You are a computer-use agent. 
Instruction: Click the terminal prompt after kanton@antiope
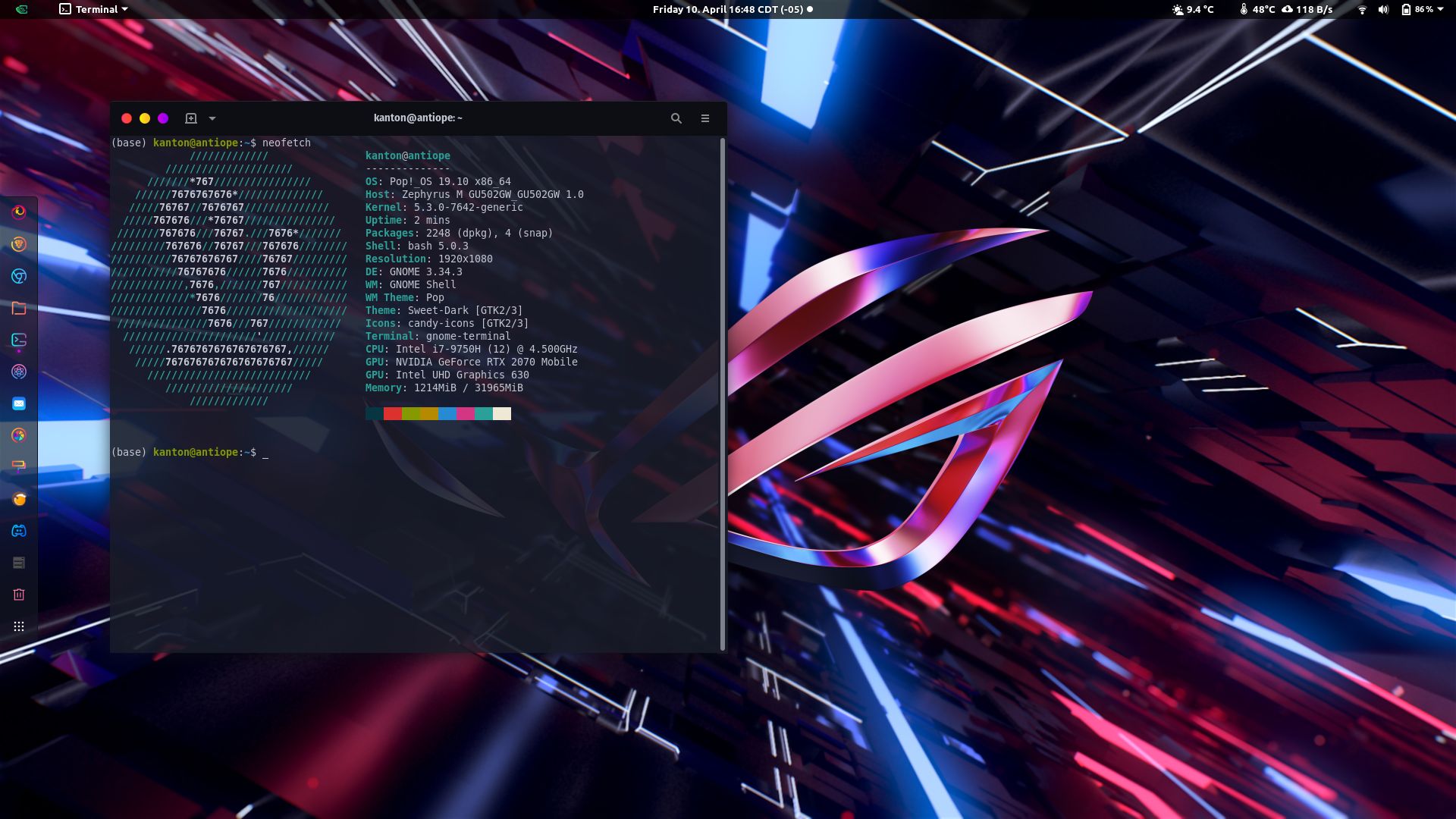(x=265, y=453)
